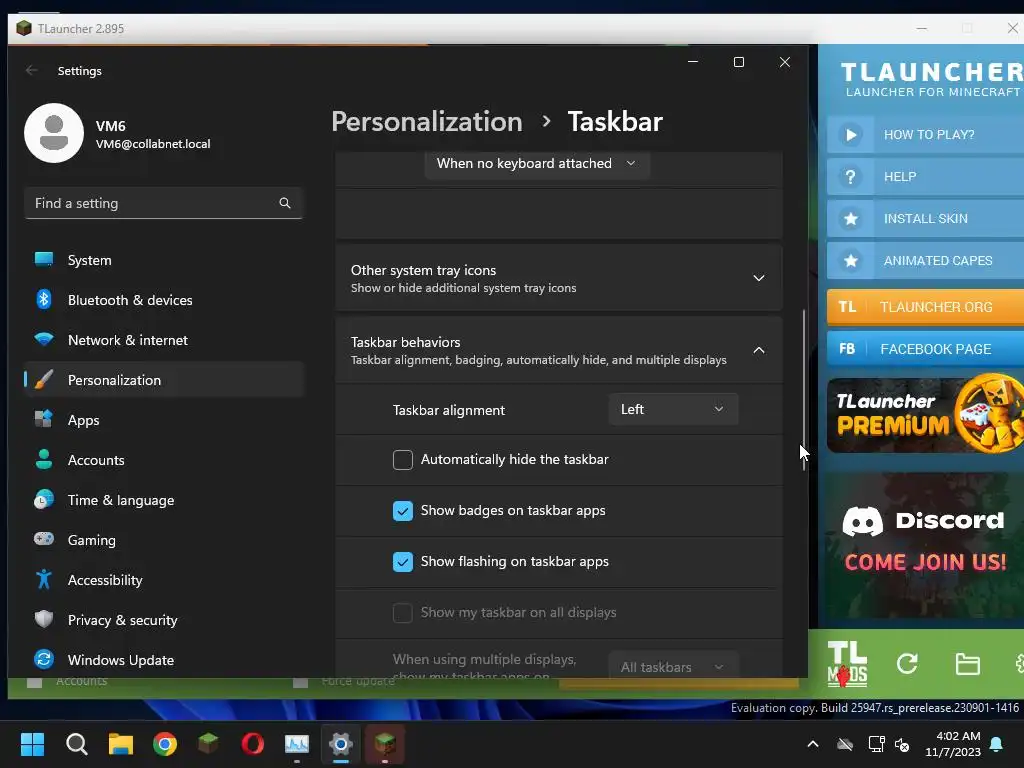Open network display tray icon
This screenshot has width=1024, height=768.
(876, 744)
